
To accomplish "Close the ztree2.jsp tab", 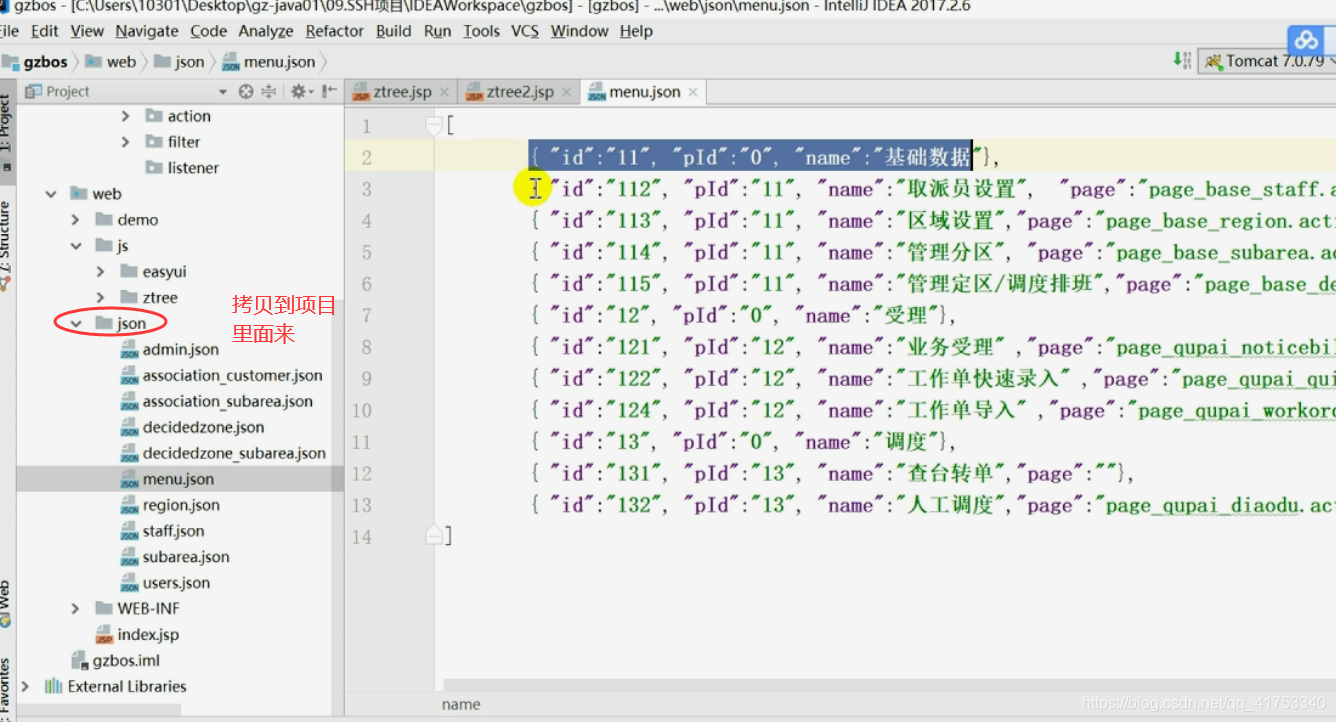I will pos(566,92).
